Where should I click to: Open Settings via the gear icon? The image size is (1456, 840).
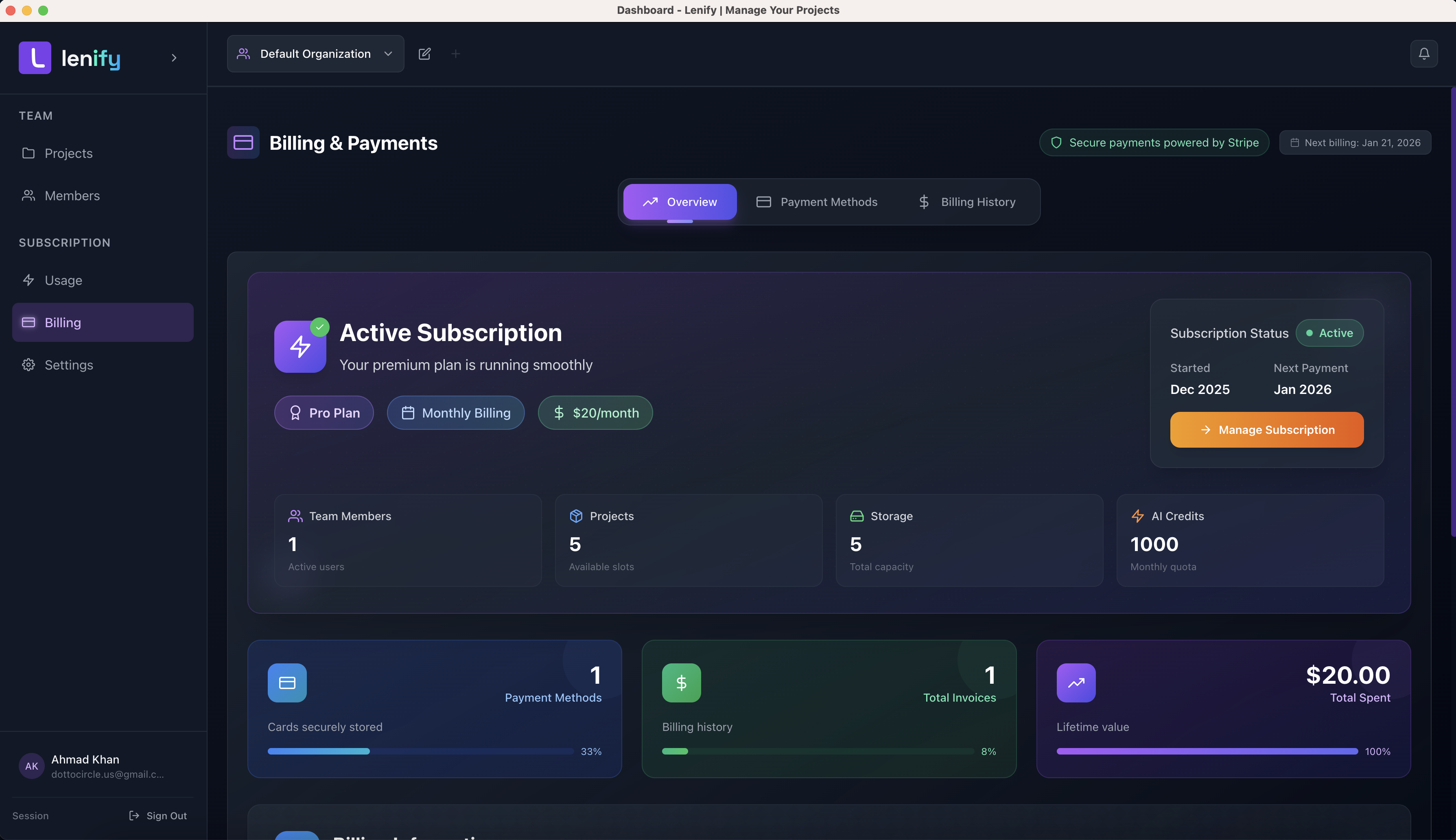(x=29, y=365)
